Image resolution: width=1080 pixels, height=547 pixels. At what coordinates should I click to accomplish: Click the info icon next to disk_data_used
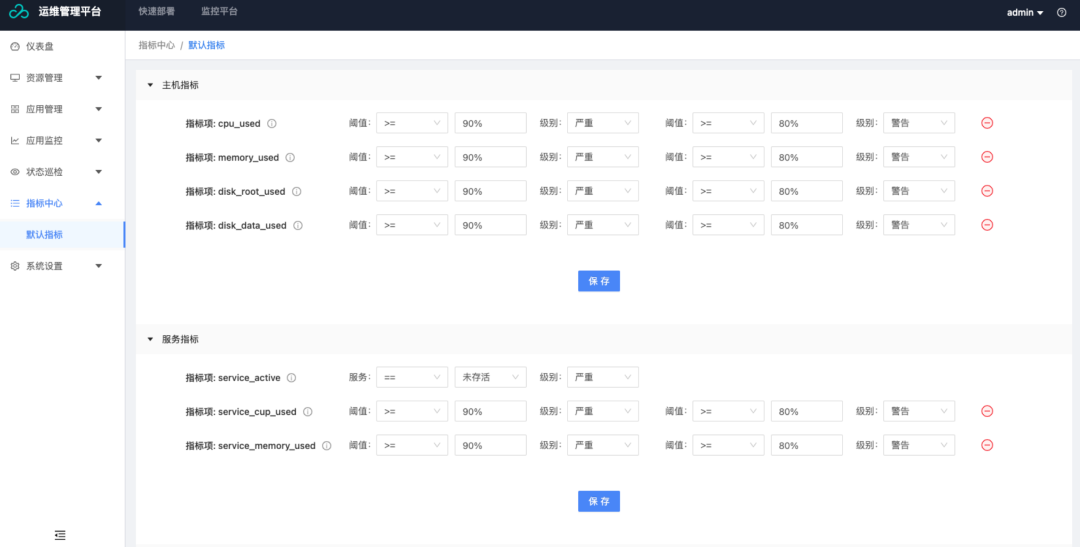[298, 225]
